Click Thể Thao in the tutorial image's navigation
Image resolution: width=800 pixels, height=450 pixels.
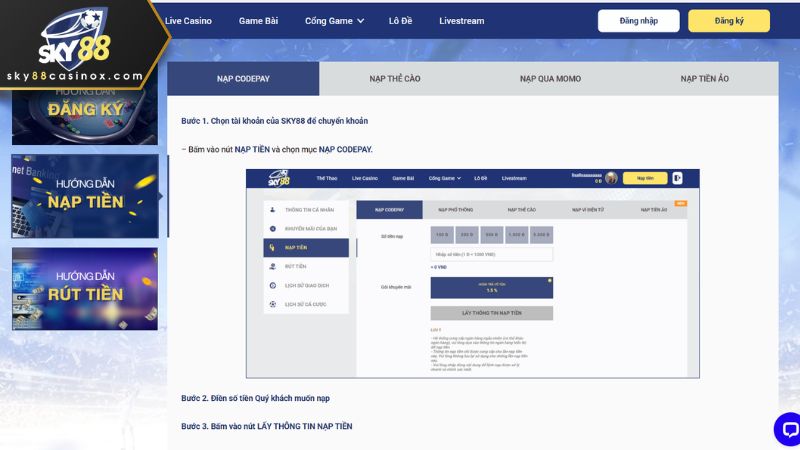(x=327, y=178)
